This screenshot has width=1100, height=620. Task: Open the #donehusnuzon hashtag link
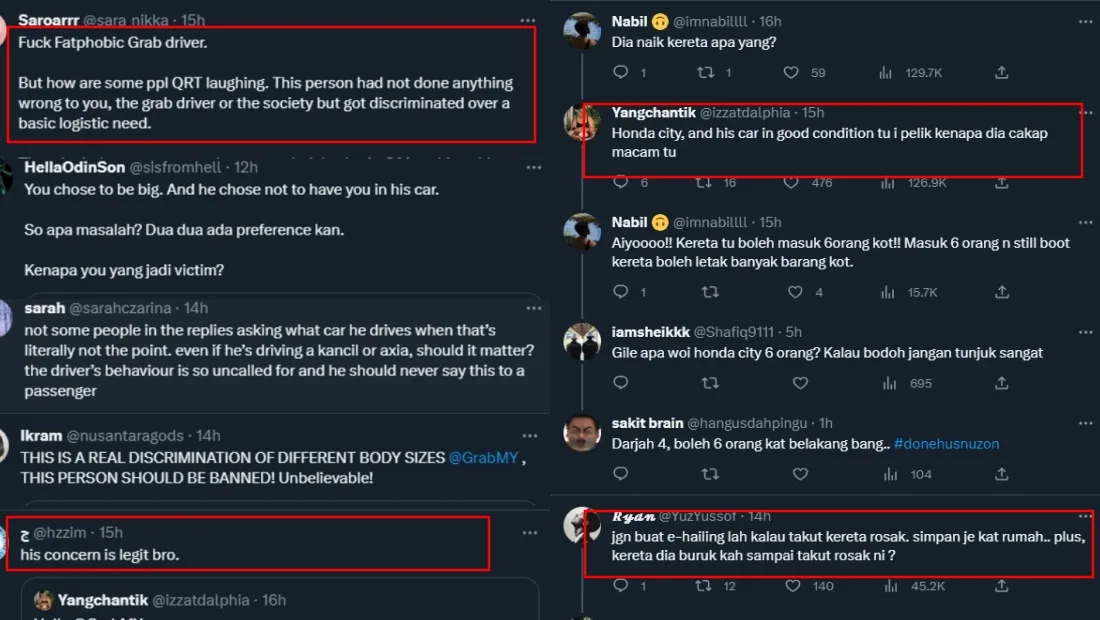click(x=946, y=444)
